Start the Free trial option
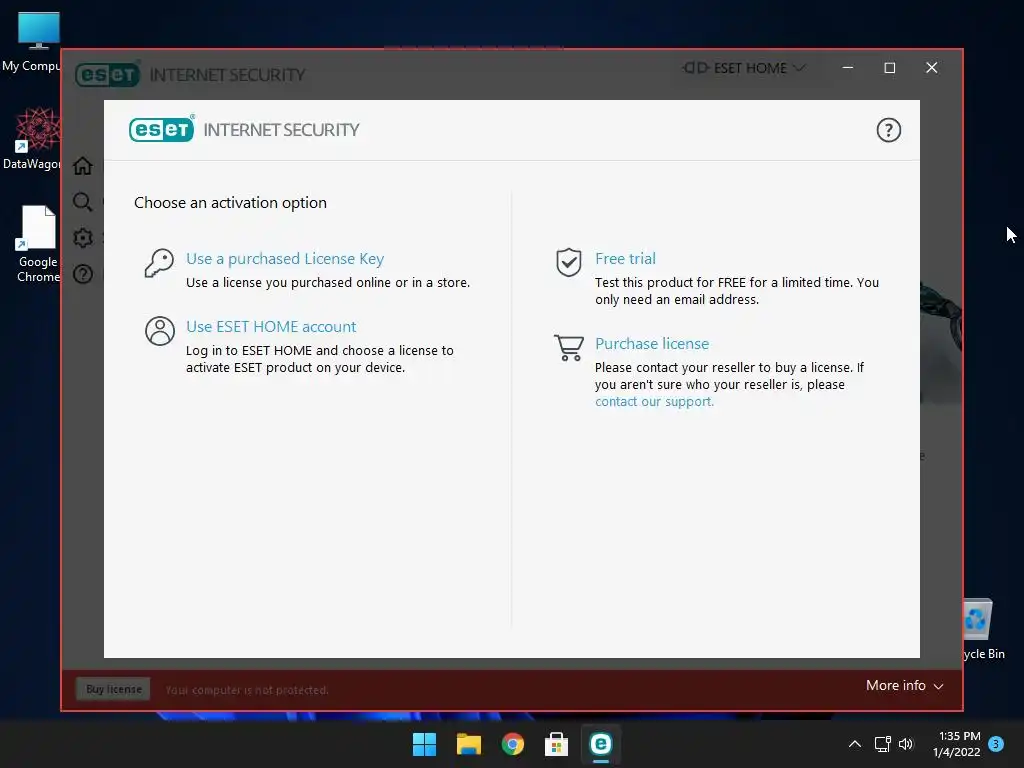Image resolution: width=1024 pixels, height=768 pixels. point(625,259)
